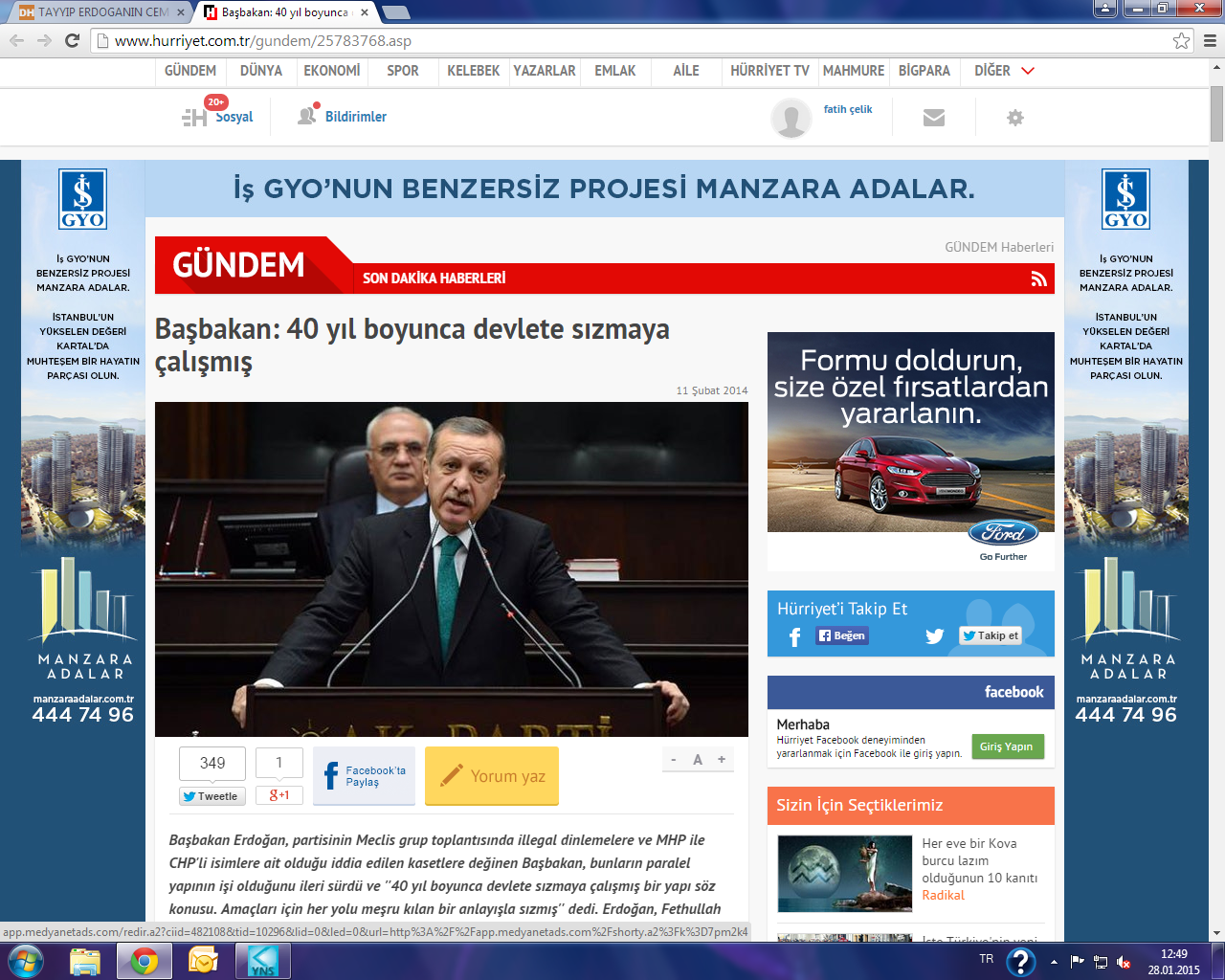Click the Twitter Takip et button

tap(991, 635)
